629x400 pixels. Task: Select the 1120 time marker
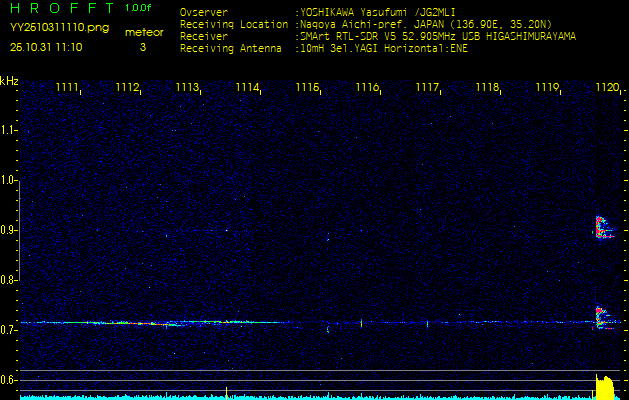(607, 88)
